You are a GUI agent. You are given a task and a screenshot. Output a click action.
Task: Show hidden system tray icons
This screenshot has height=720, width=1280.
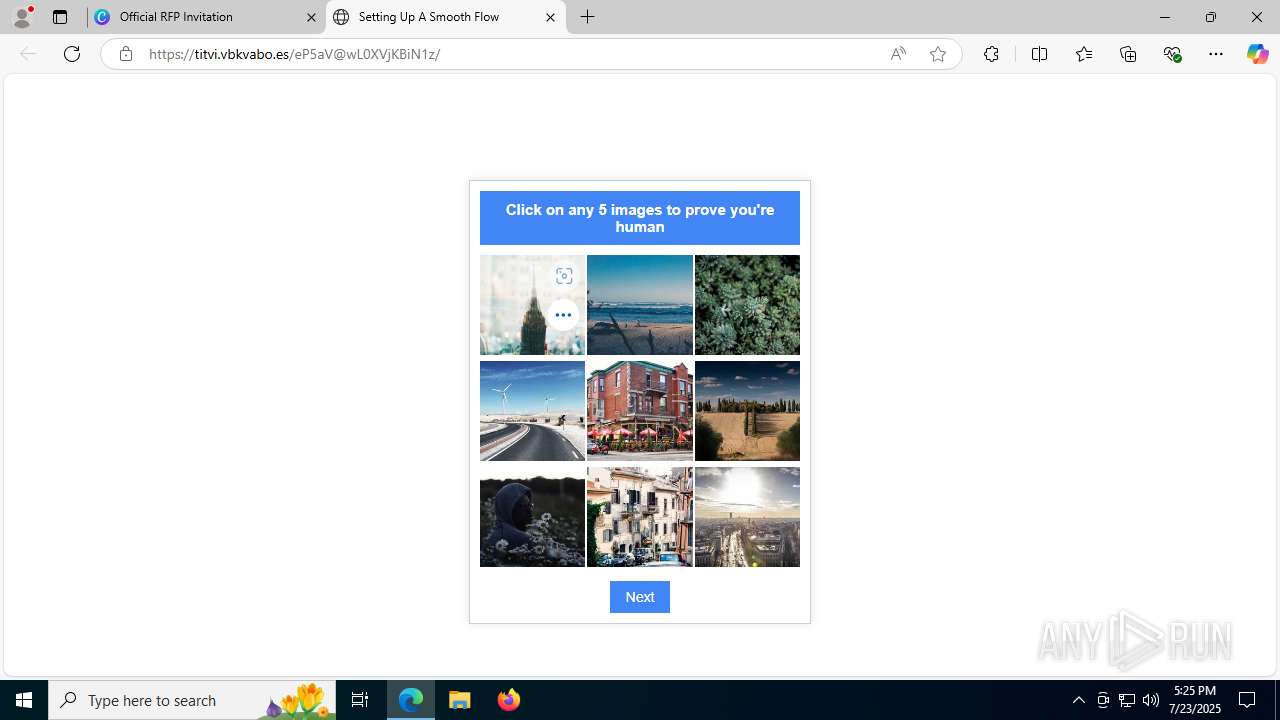pyautogui.click(x=1078, y=700)
